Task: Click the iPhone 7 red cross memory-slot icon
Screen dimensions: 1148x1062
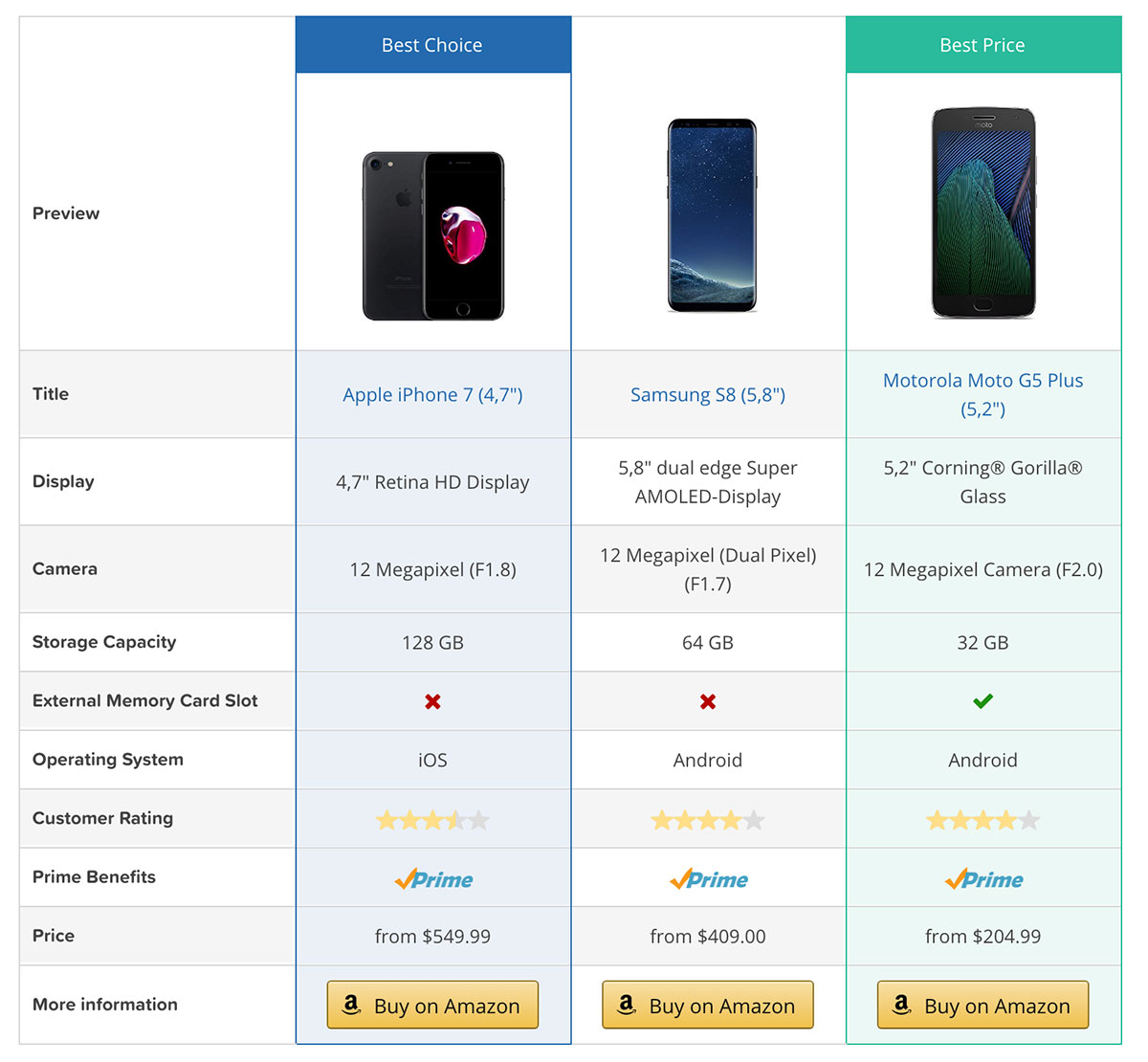Action: (x=432, y=701)
